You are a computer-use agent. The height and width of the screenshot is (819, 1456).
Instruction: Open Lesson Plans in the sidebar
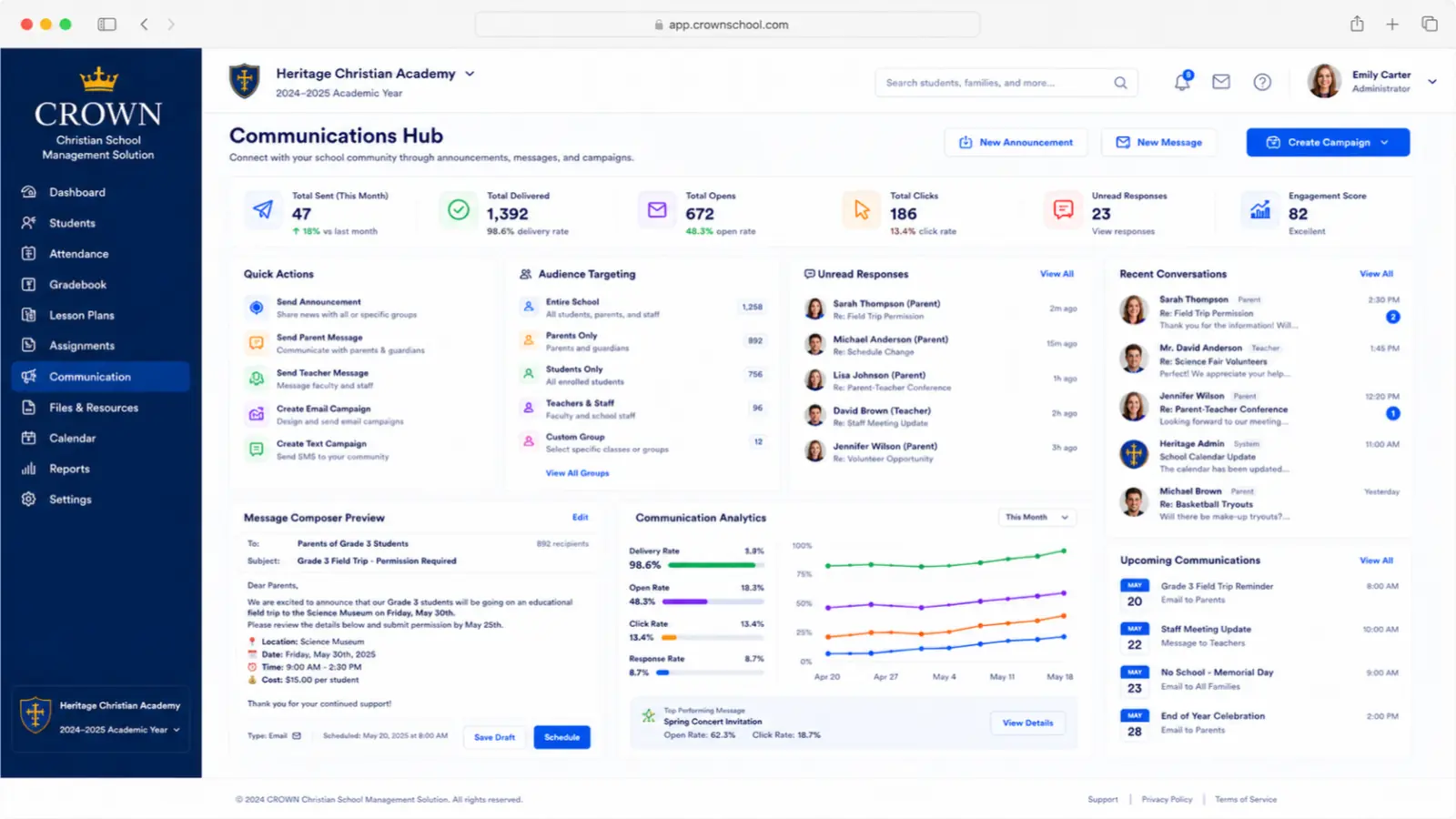[100, 315]
